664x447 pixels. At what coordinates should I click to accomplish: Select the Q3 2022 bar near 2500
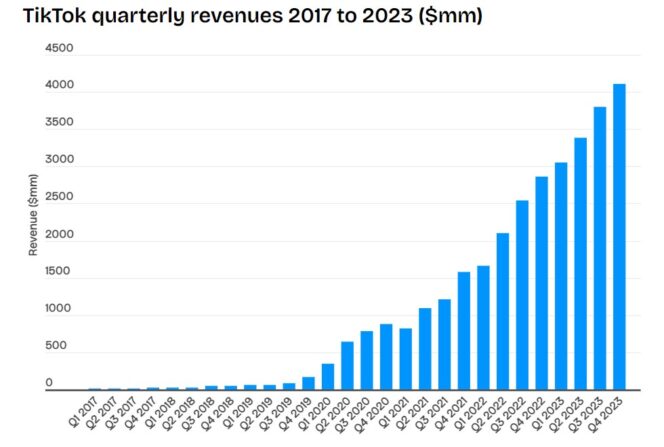click(x=522, y=295)
